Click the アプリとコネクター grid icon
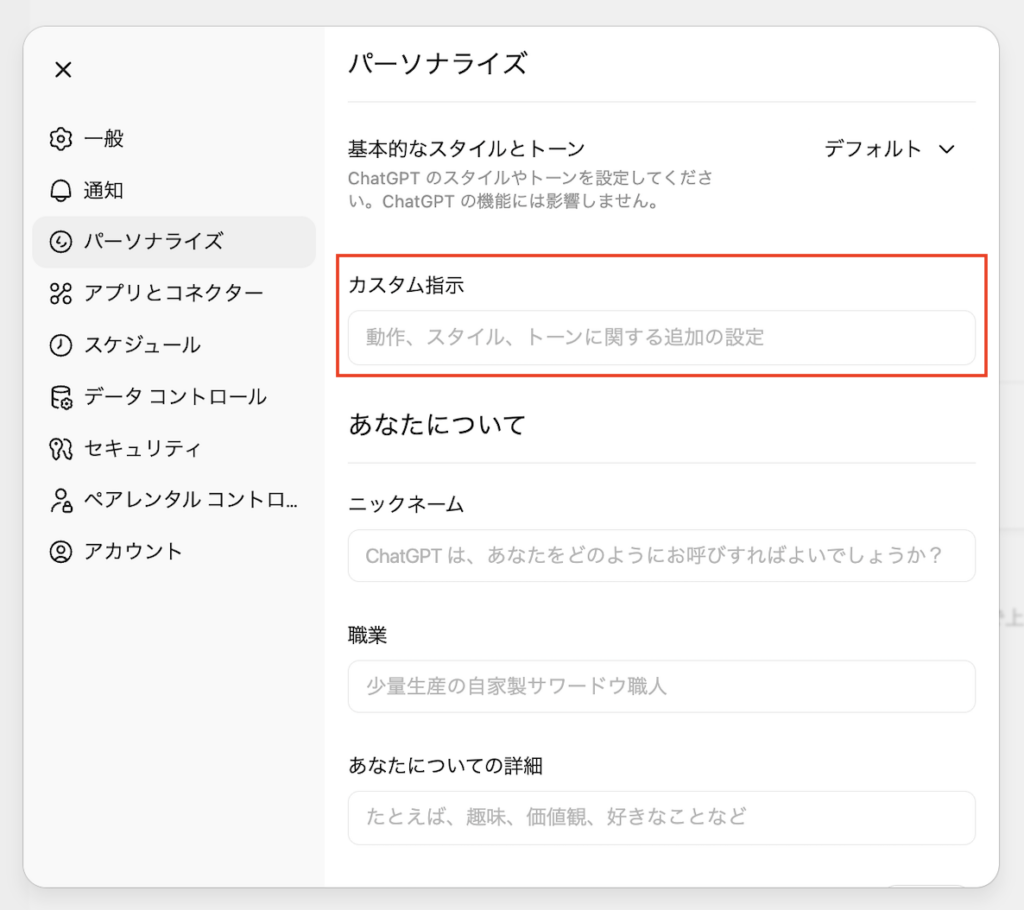The width and height of the screenshot is (1024, 910). (61, 294)
